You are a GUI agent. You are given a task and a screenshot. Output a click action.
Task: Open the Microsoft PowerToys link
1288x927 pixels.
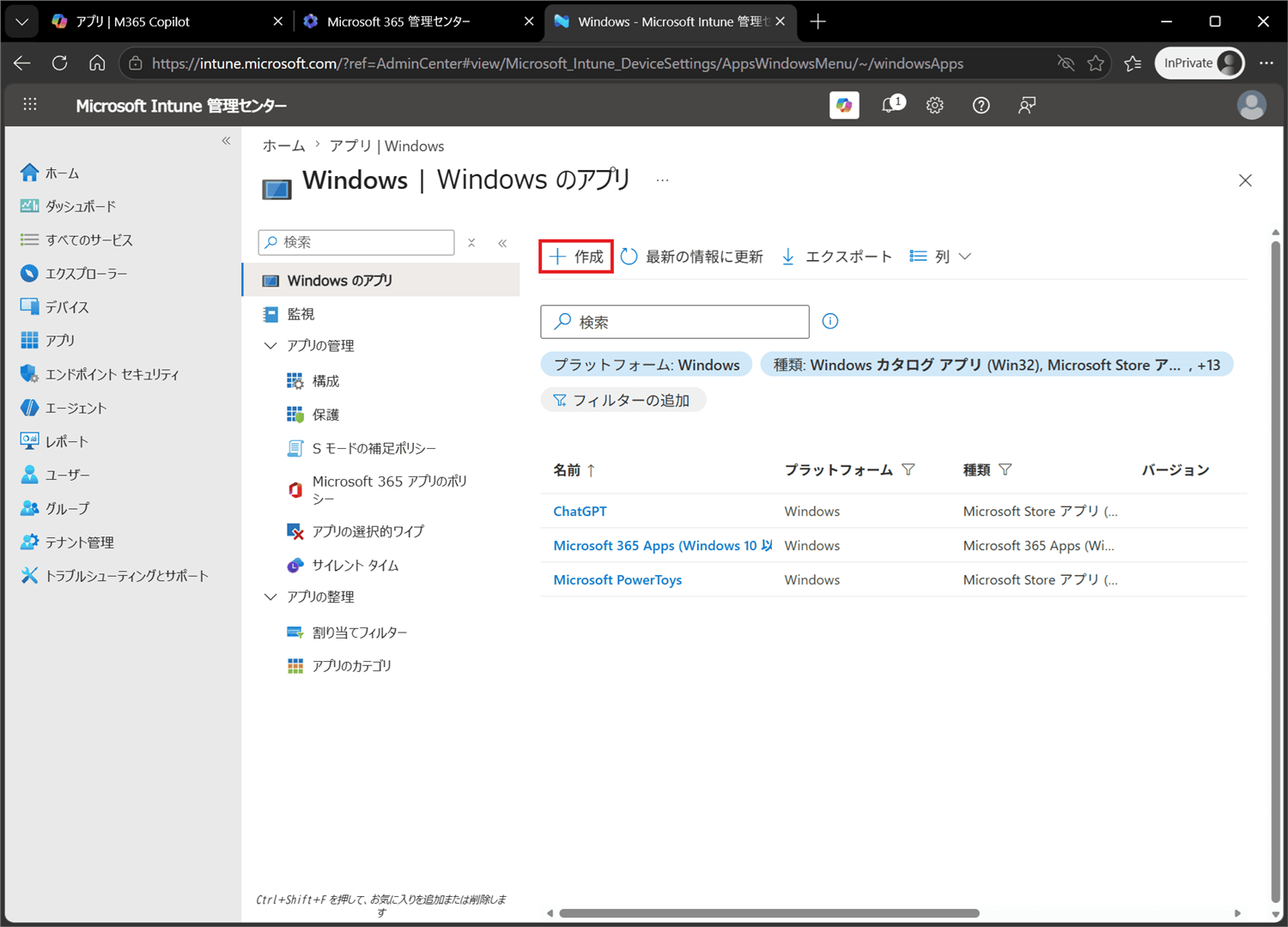pyautogui.click(x=617, y=579)
